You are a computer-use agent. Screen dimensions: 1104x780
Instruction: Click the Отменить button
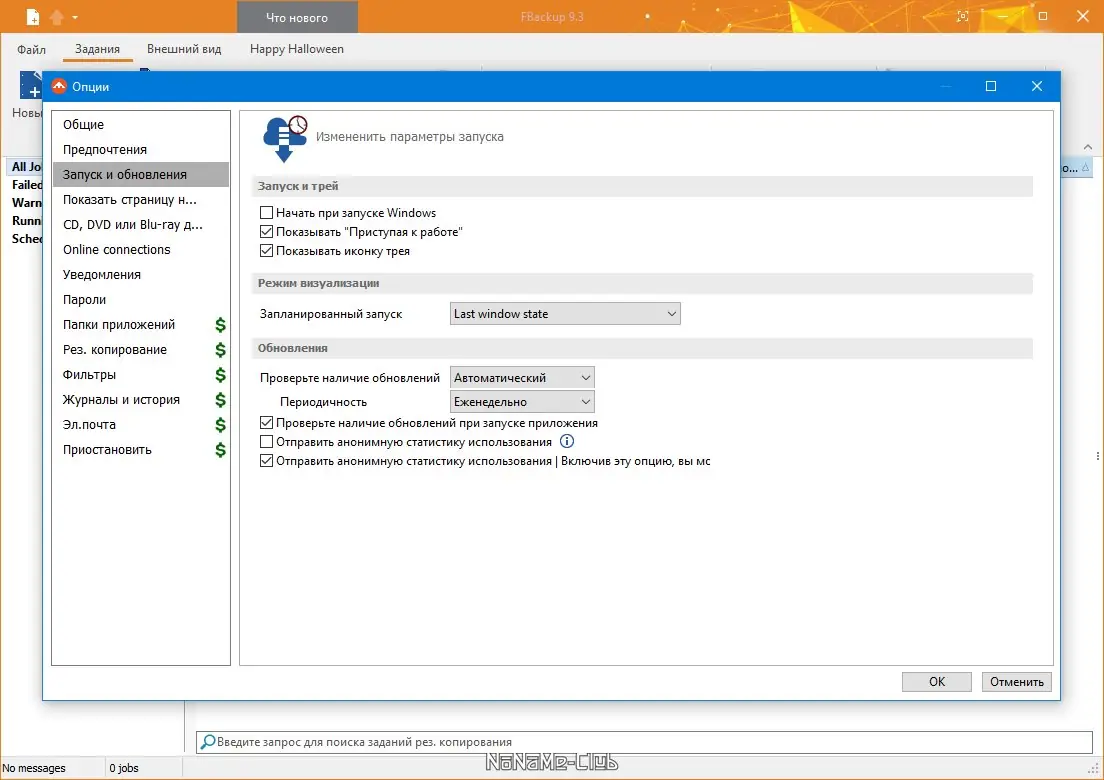[1017, 681]
